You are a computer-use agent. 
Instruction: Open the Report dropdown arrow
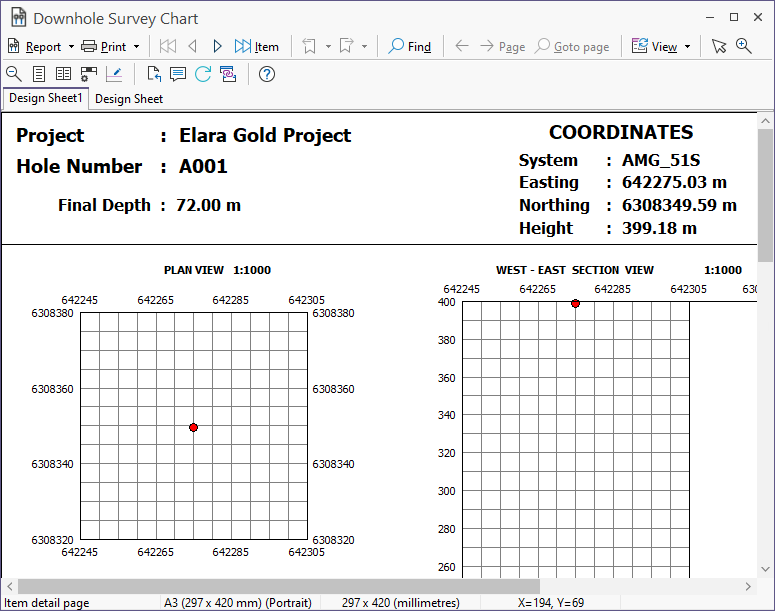click(71, 47)
